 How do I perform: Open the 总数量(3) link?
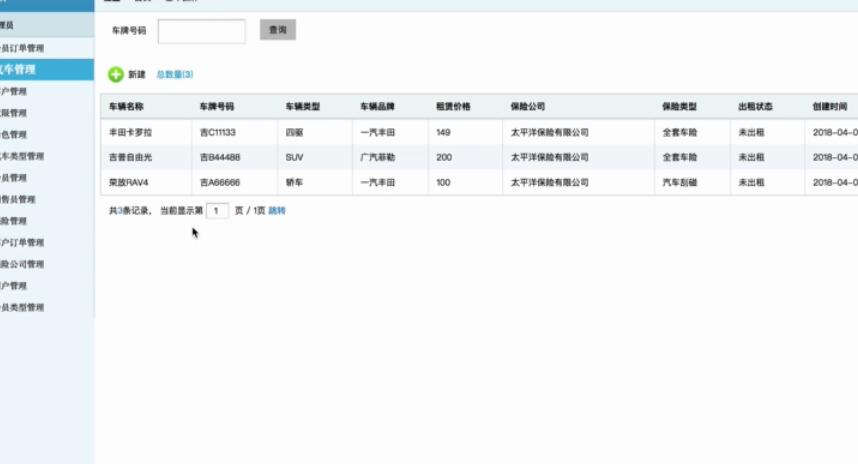175,74
